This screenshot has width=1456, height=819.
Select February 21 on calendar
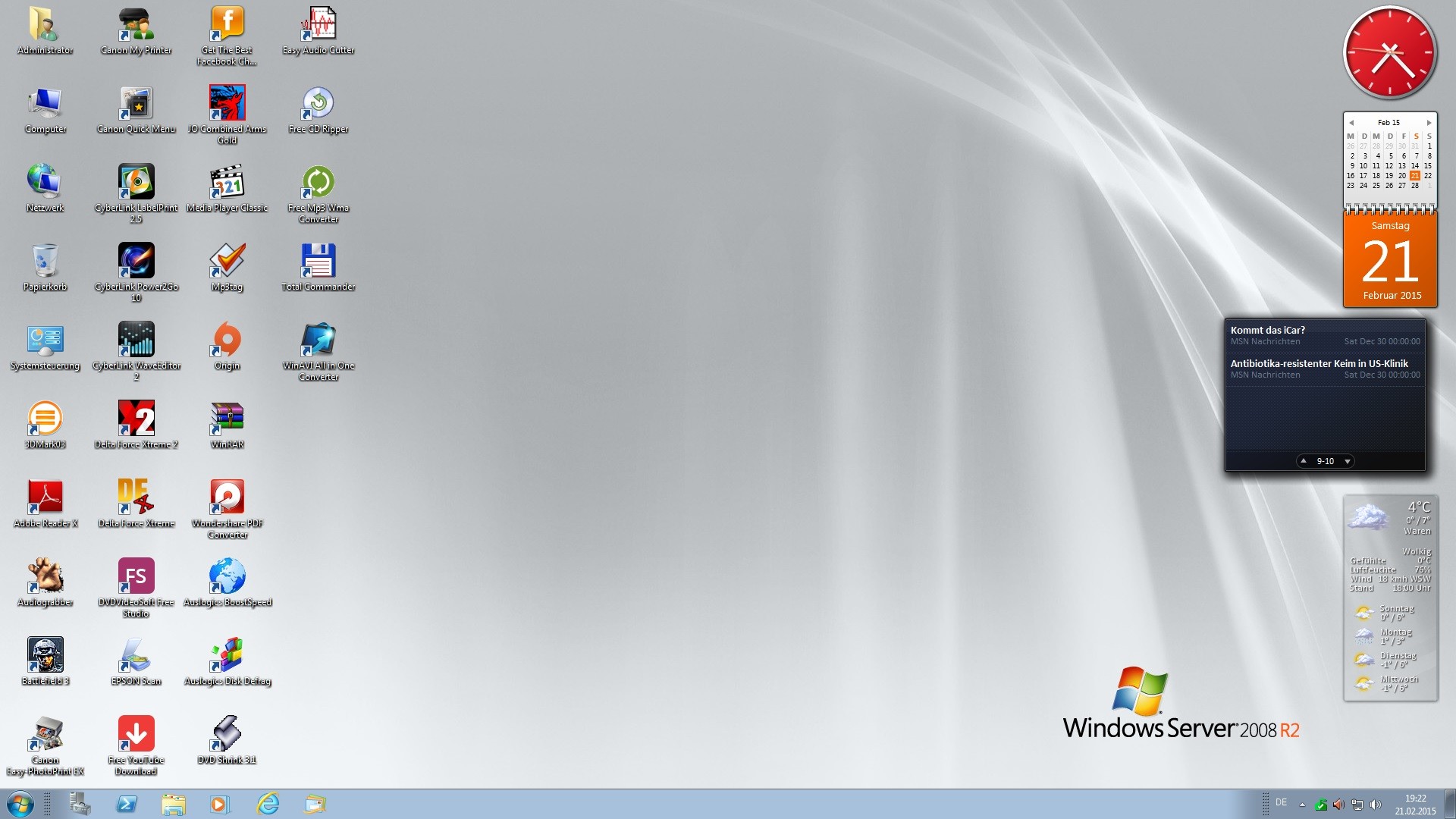1418,176
